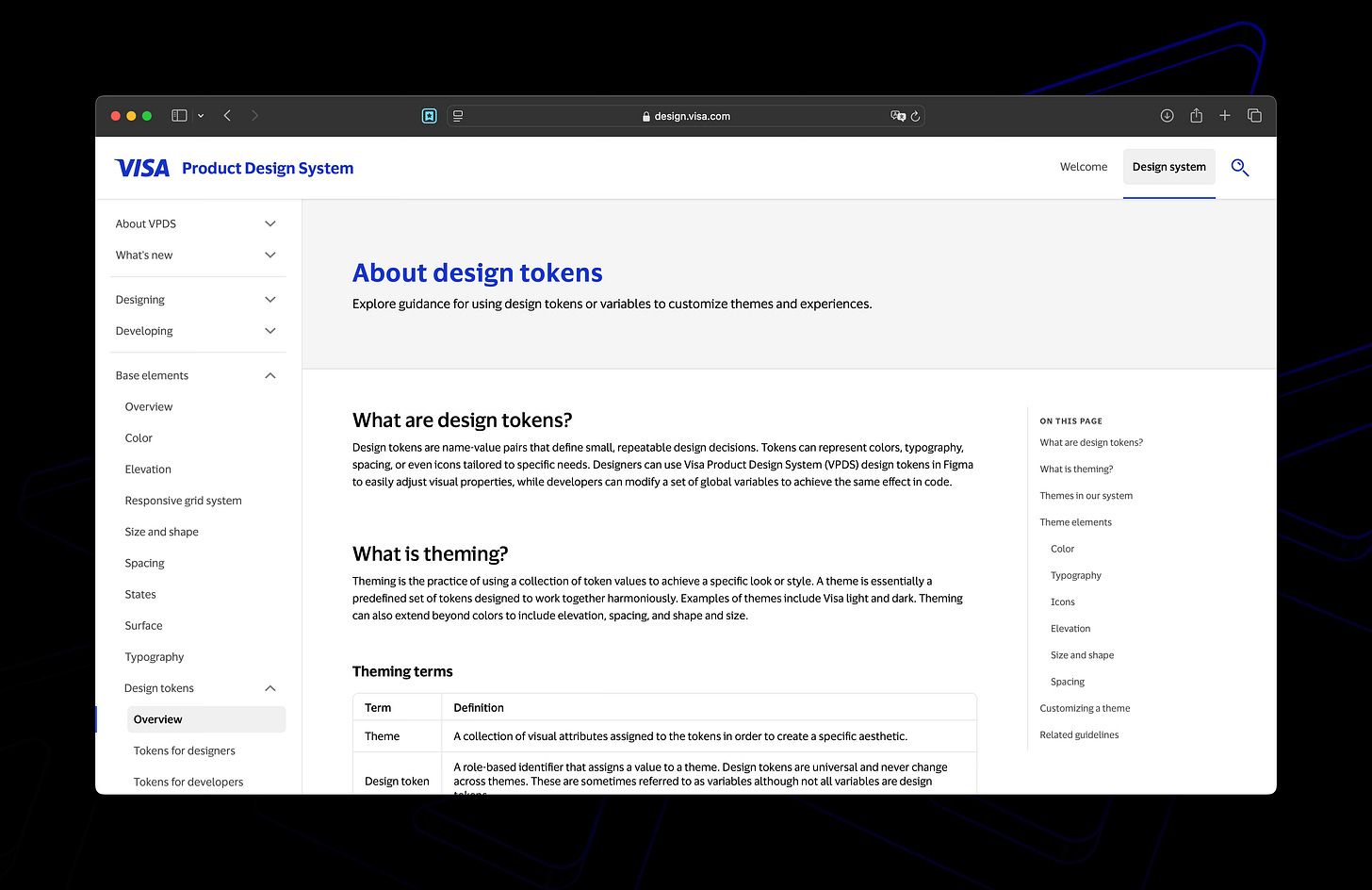Jump to Color in On this page

(1062, 549)
